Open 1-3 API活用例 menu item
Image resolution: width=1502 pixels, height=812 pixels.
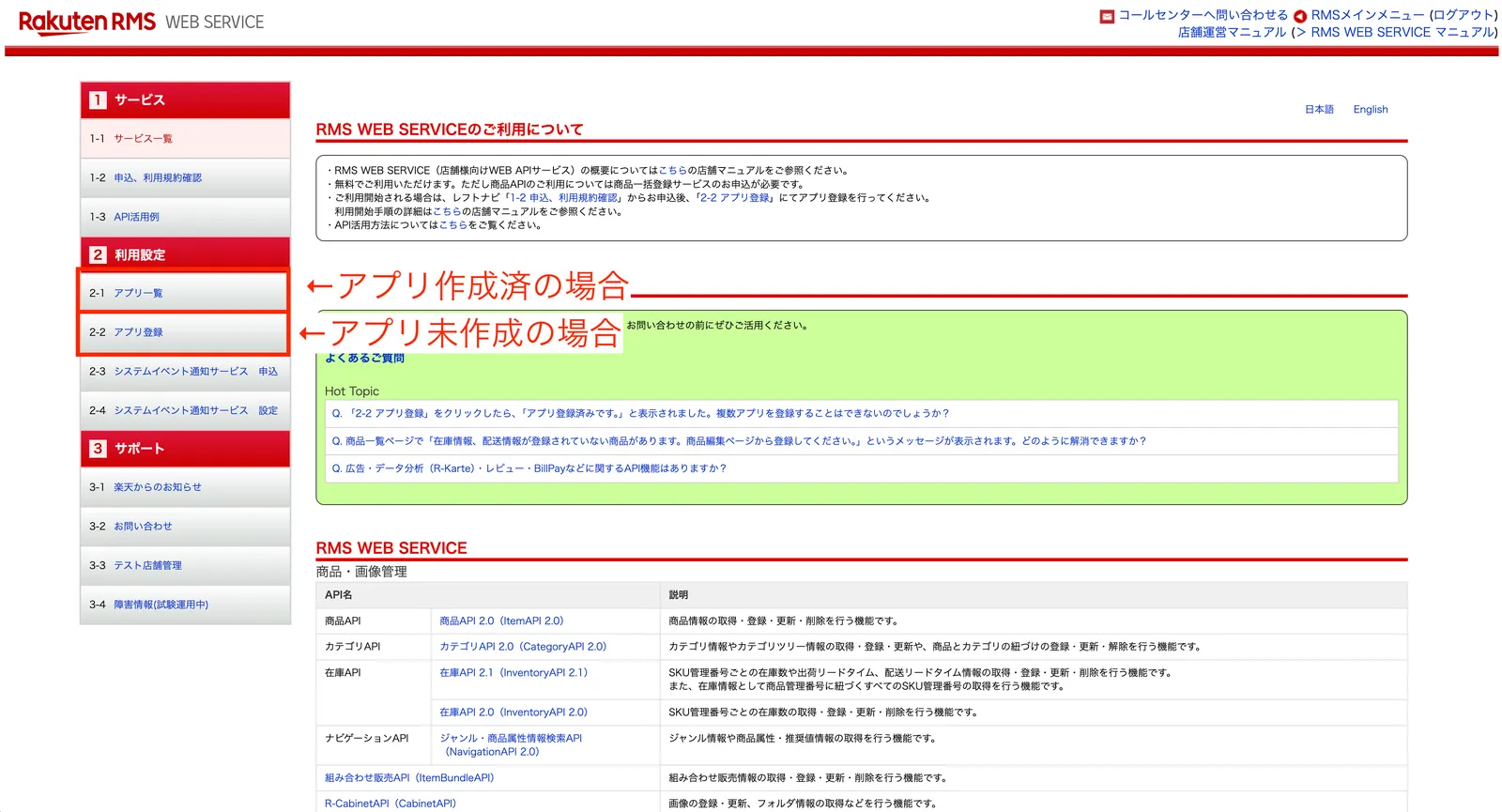(x=185, y=217)
